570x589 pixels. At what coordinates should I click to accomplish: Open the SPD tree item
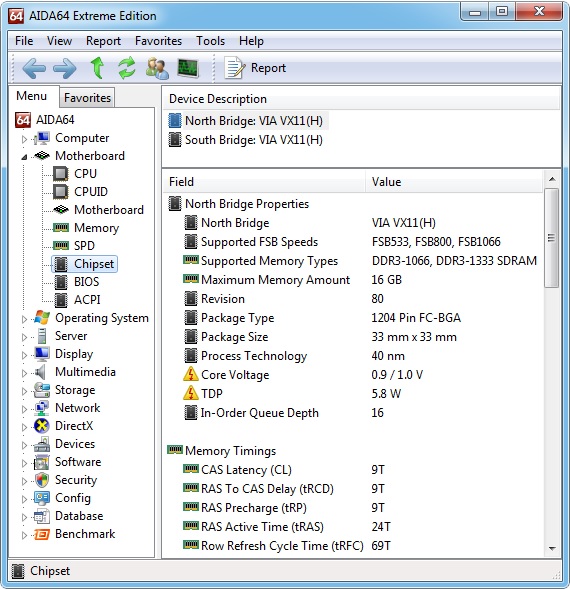(x=84, y=246)
